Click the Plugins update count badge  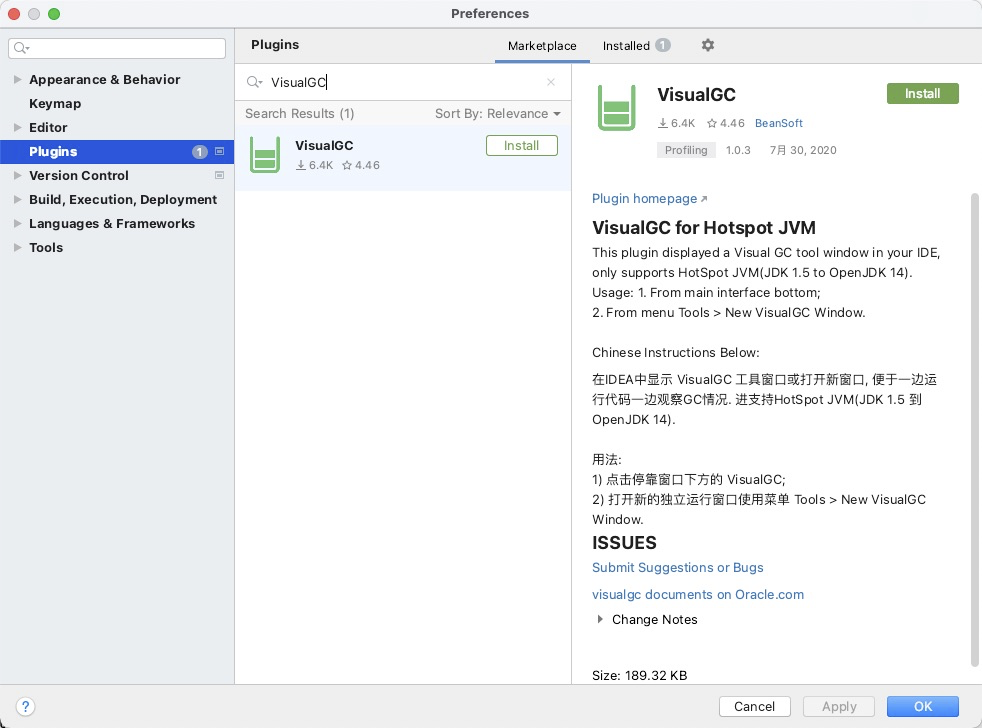click(199, 152)
